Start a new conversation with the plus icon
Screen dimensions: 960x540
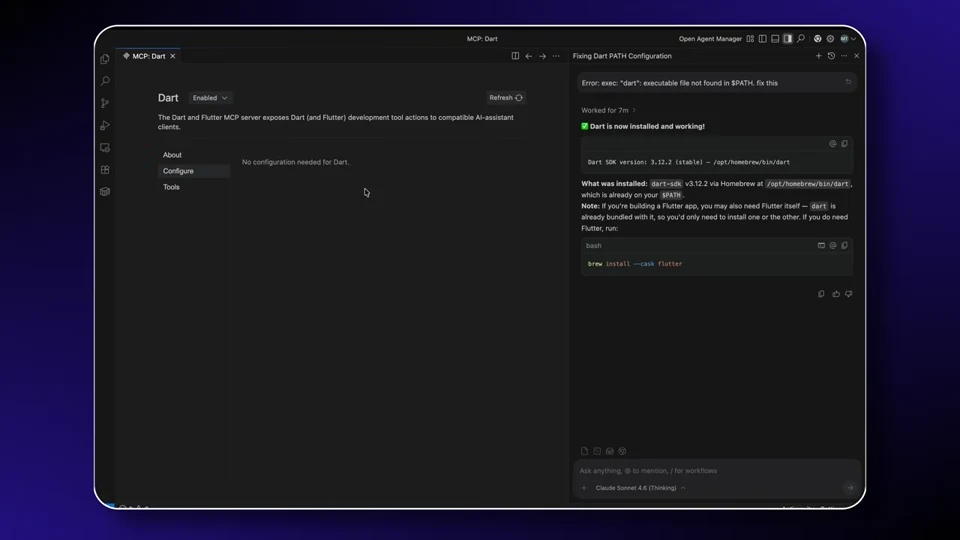(x=819, y=56)
